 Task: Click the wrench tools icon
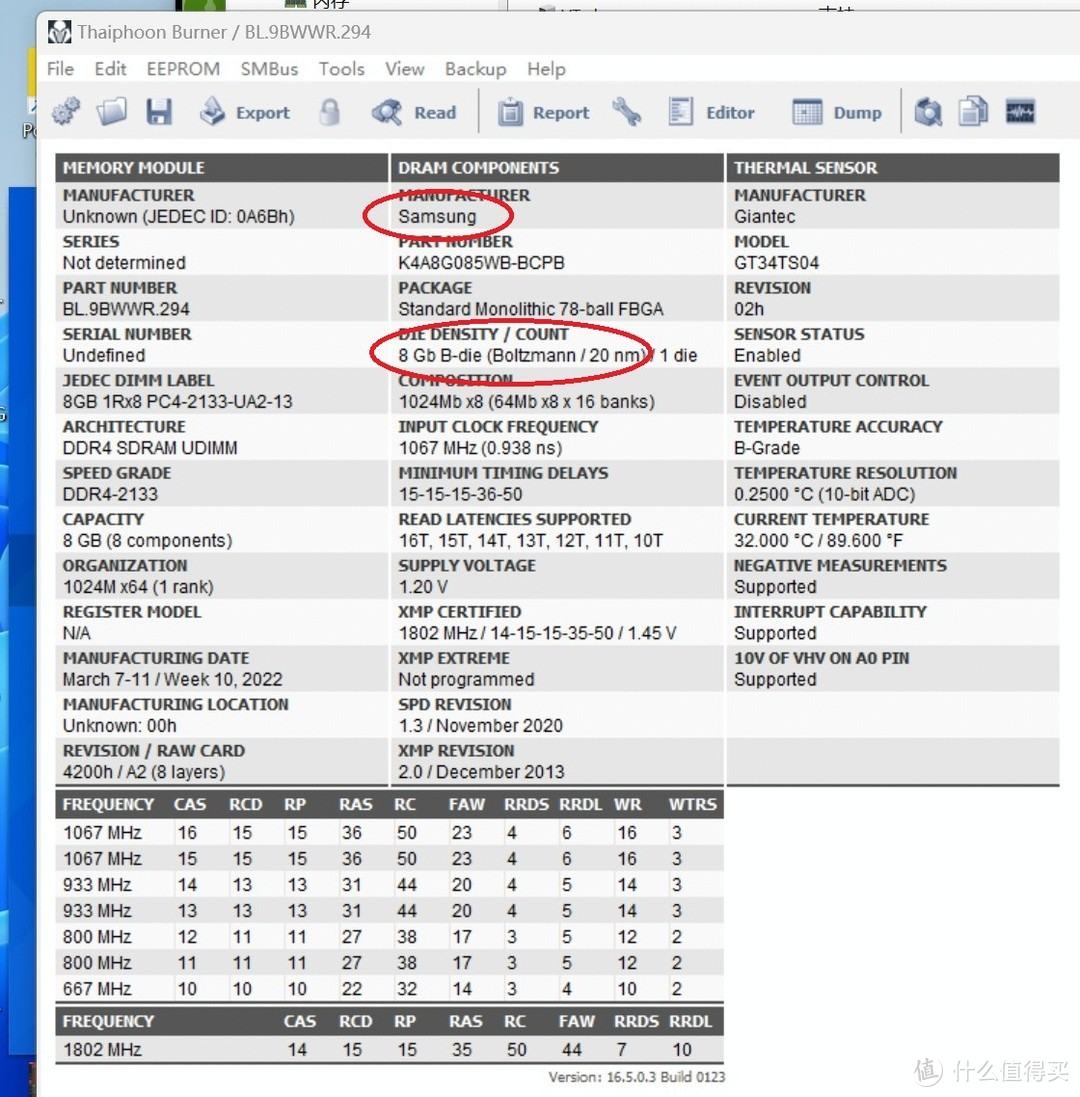(627, 112)
